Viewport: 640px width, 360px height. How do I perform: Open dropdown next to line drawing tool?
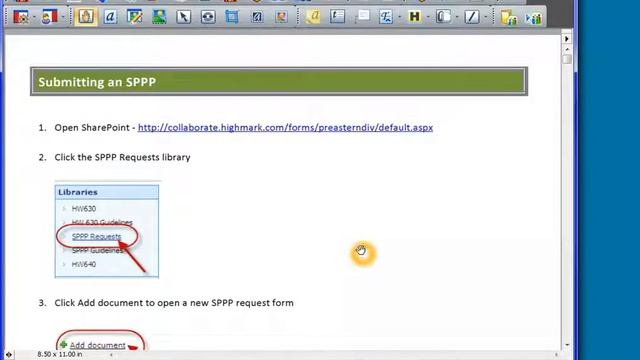point(486,17)
